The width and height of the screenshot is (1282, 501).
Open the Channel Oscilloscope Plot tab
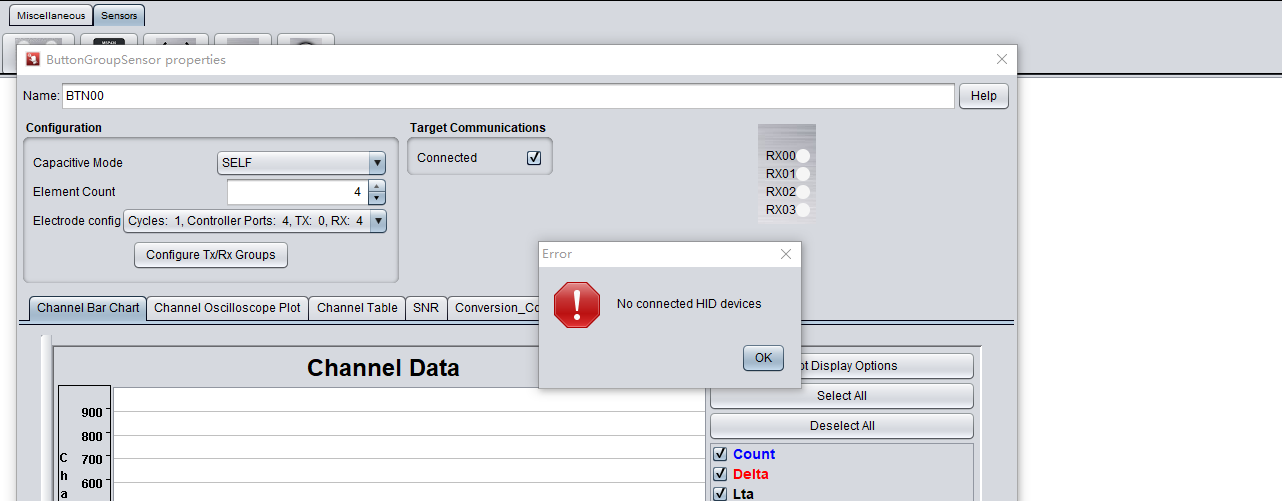click(x=227, y=308)
